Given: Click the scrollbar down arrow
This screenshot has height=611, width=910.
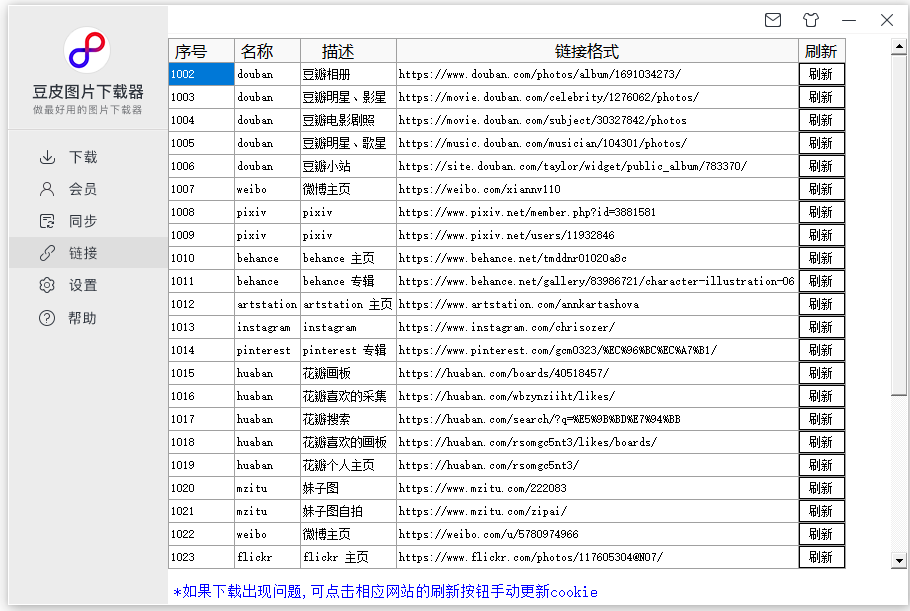Looking at the screenshot, I should (899, 561).
